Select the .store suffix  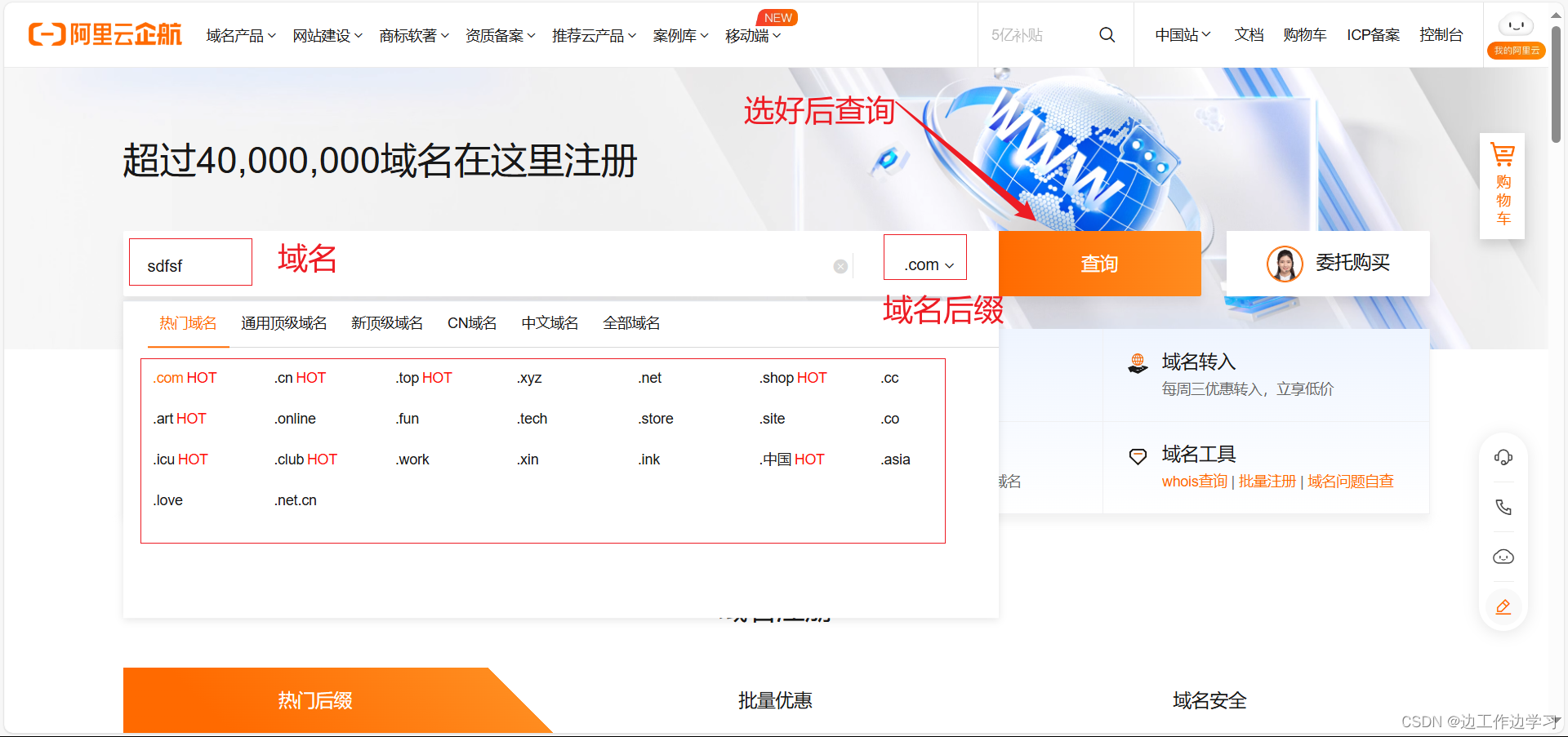click(x=656, y=419)
